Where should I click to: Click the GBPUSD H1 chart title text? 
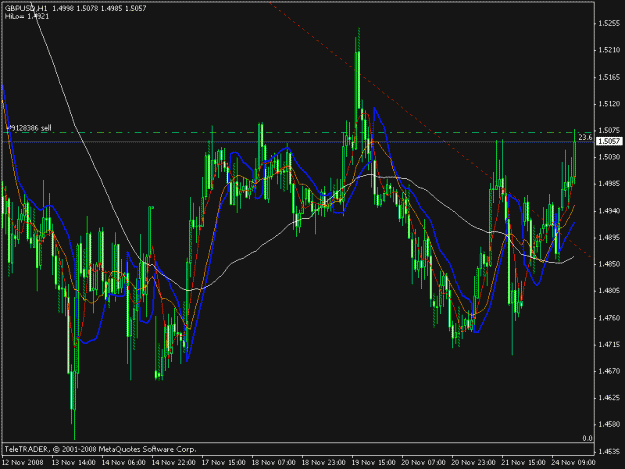click(26, 8)
